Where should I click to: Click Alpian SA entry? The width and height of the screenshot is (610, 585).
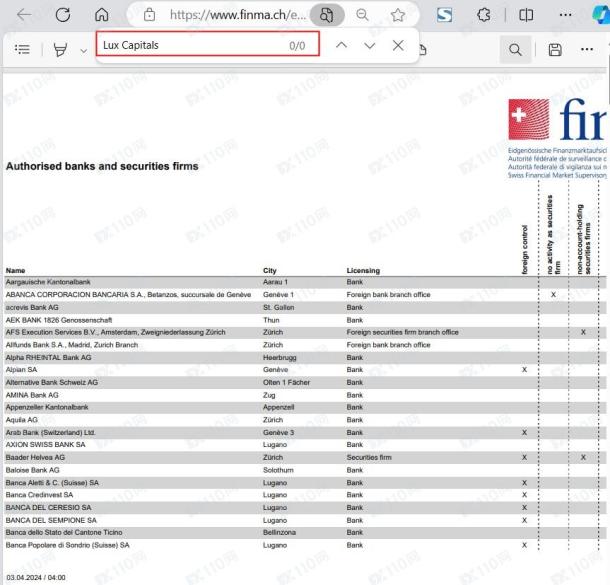pos(21,370)
